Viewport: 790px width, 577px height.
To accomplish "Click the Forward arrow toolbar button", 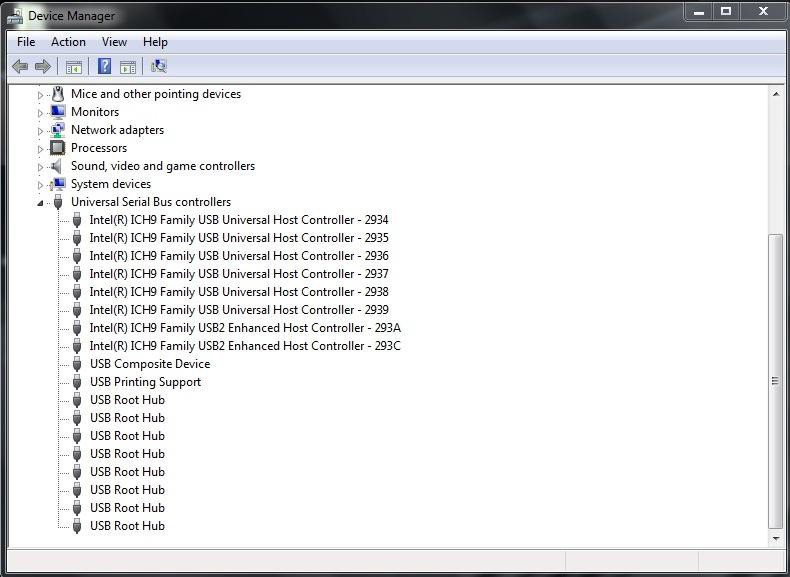I will point(43,67).
